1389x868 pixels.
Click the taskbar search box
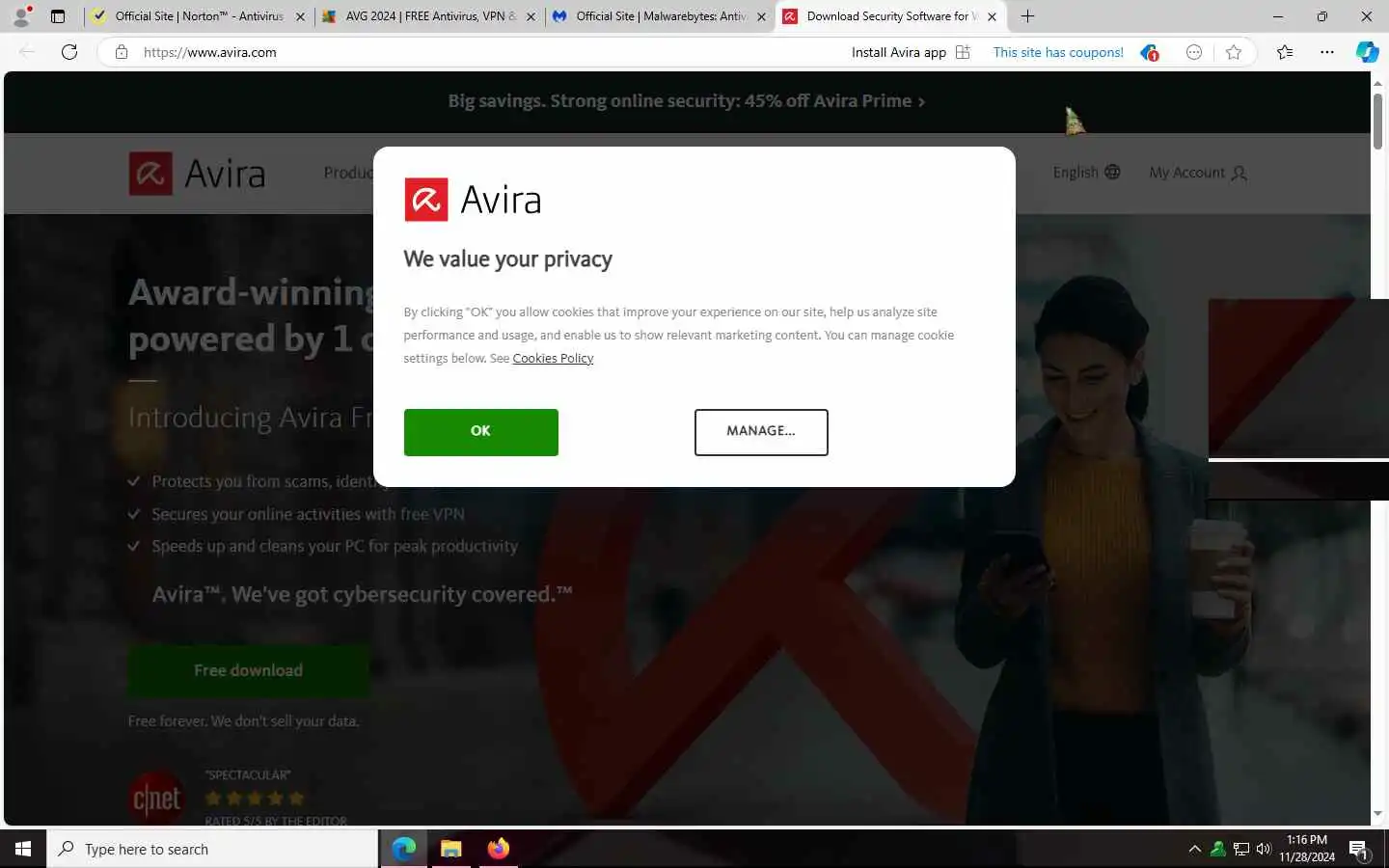212,849
